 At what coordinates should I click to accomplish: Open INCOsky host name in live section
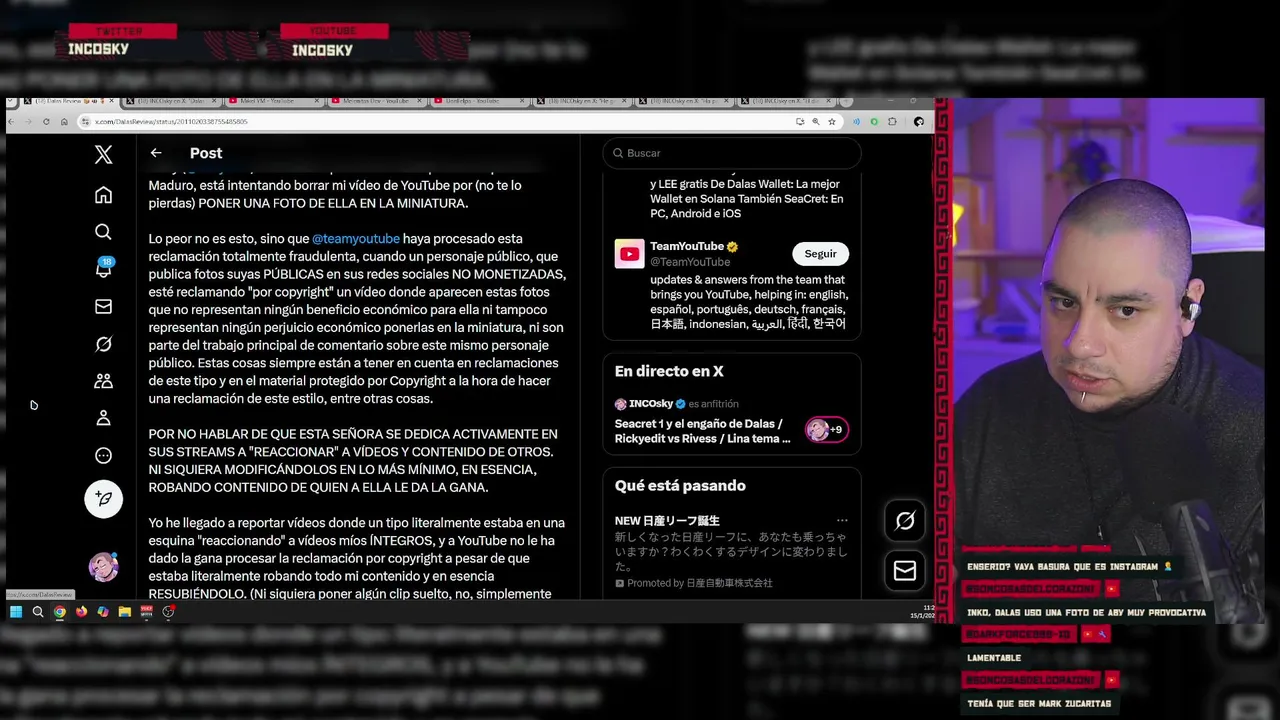pos(651,404)
